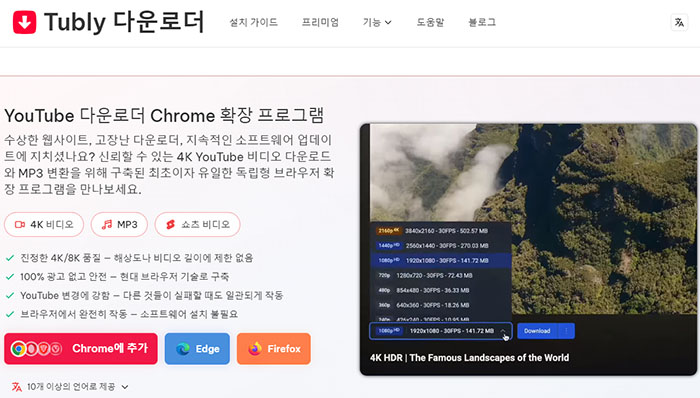Click the Firefox install button
Image resolution: width=700 pixels, height=398 pixels.
pyautogui.click(x=274, y=348)
